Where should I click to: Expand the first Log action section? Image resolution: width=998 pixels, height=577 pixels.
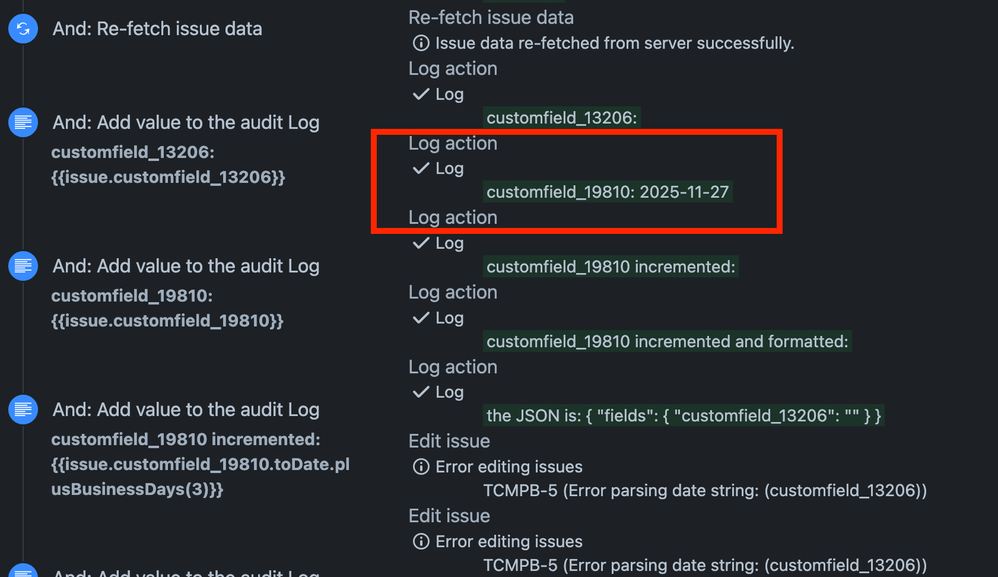[453, 68]
